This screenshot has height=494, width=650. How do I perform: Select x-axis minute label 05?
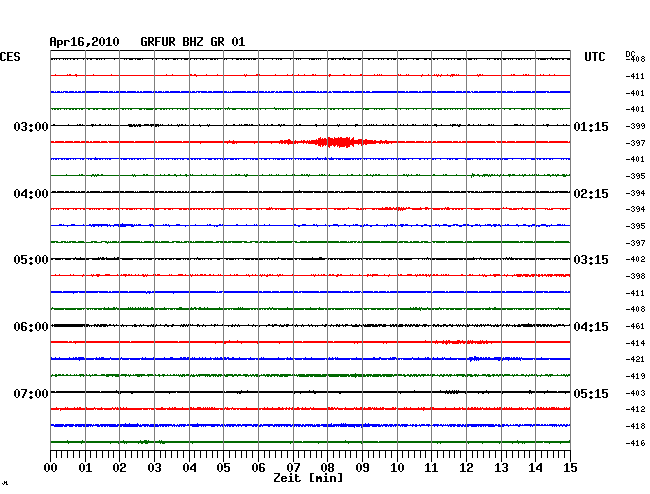tap(223, 468)
